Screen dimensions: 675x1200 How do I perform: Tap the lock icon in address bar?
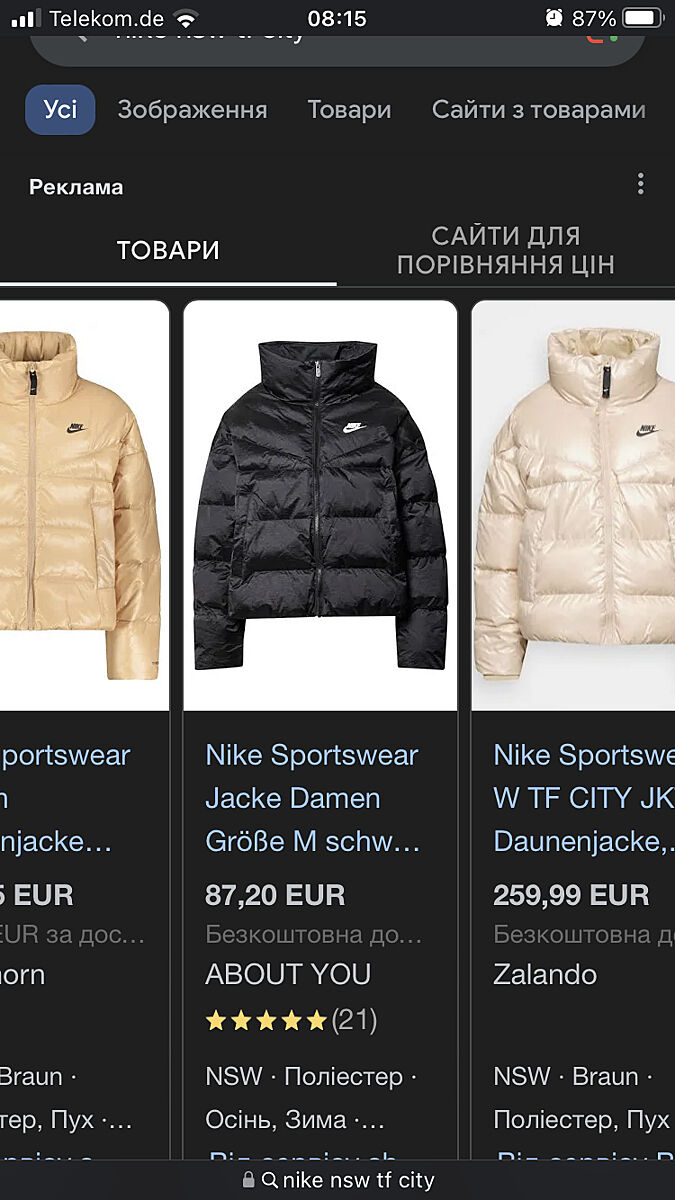[x=249, y=1180]
